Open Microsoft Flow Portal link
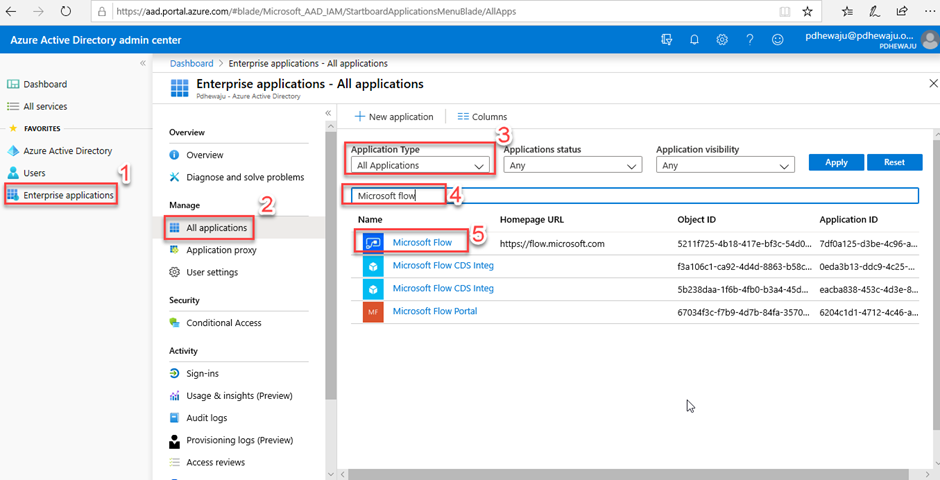This screenshot has width=940, height=480. [435, 311]
